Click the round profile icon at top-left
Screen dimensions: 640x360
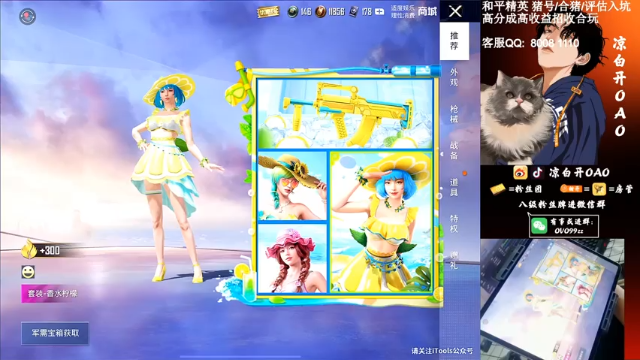point(28,16)
